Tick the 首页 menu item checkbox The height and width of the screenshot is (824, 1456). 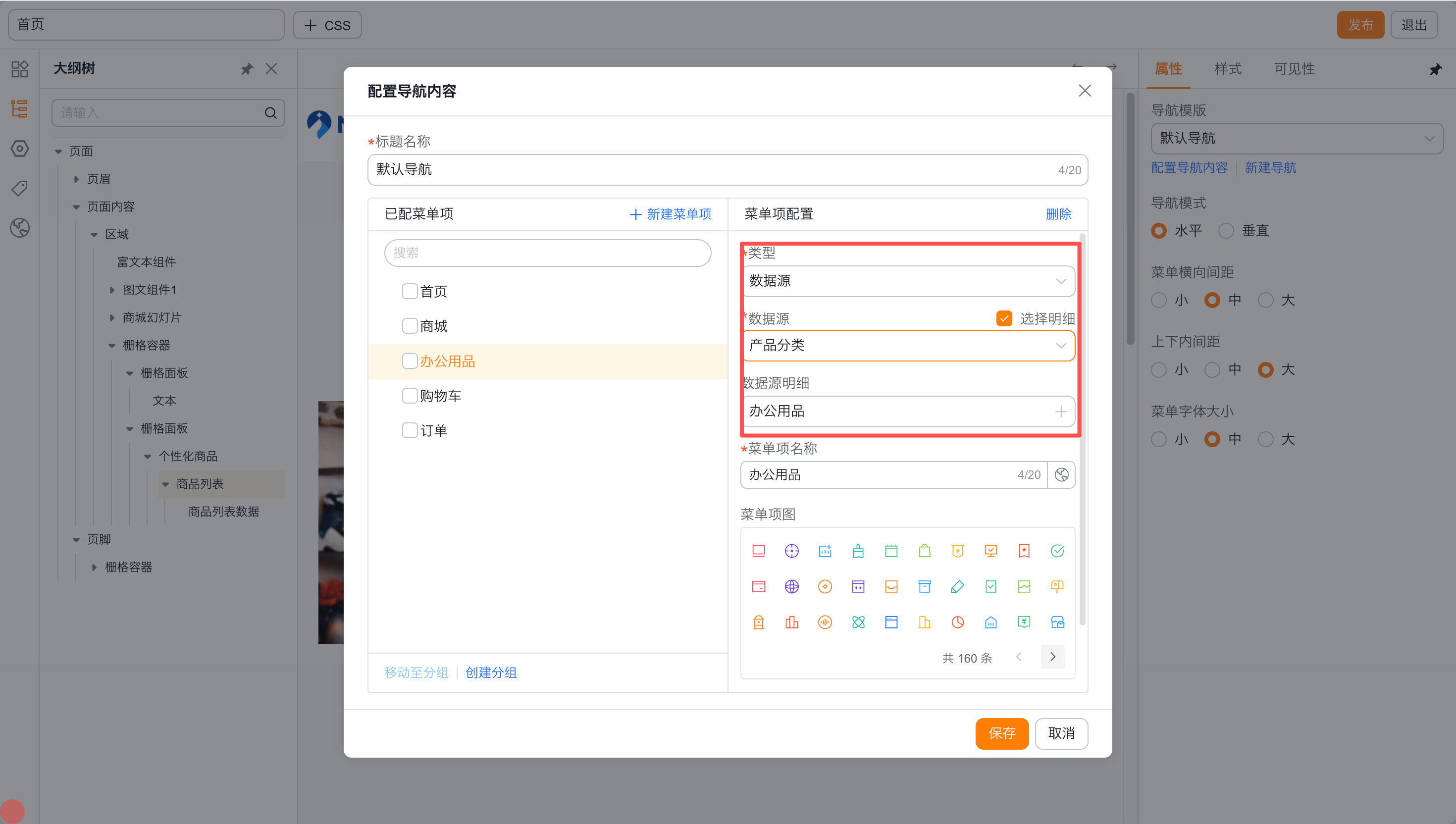(409, 291)
